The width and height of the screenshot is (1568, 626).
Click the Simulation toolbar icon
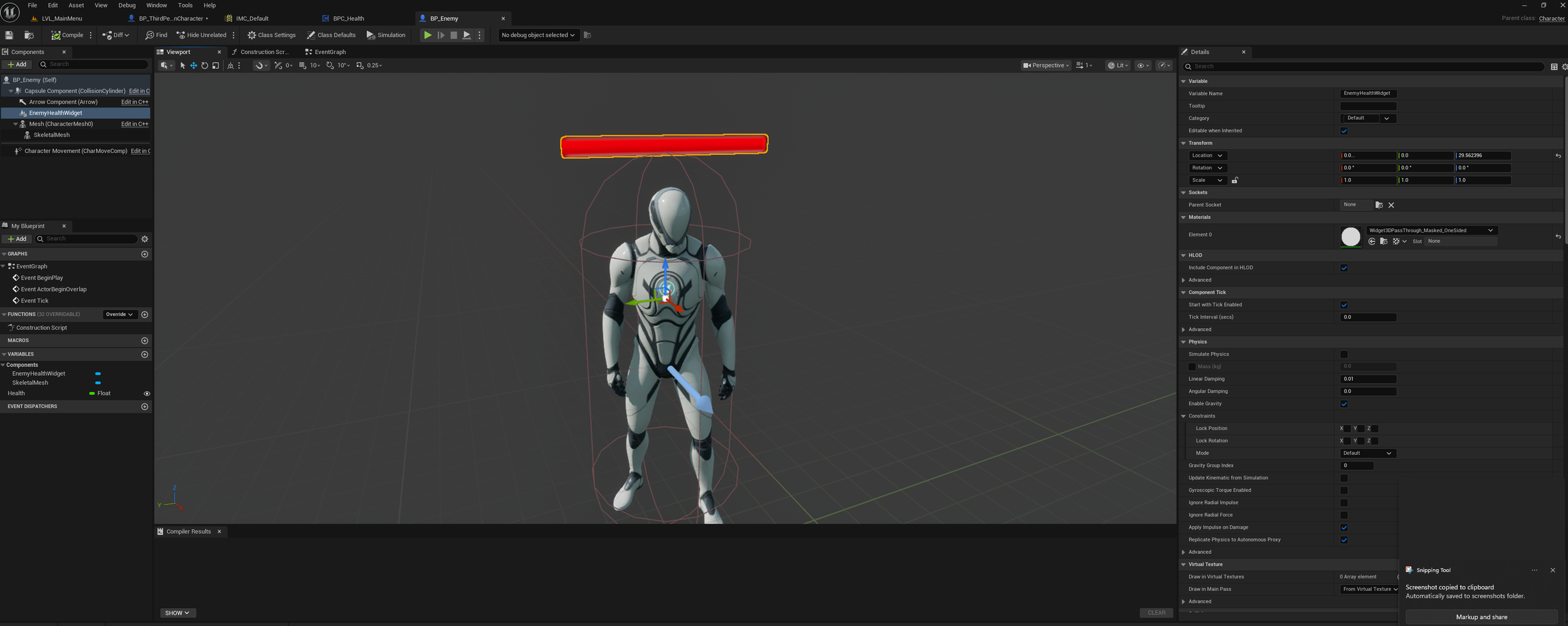[386, 35]
